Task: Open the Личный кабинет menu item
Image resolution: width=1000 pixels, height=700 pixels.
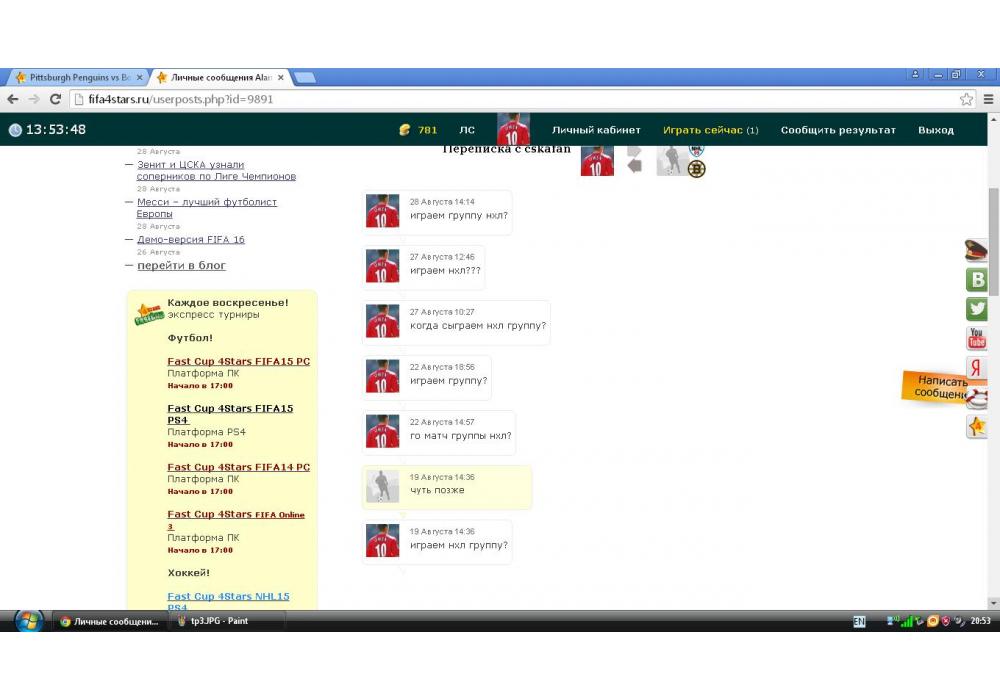Action: pos(596,130)
